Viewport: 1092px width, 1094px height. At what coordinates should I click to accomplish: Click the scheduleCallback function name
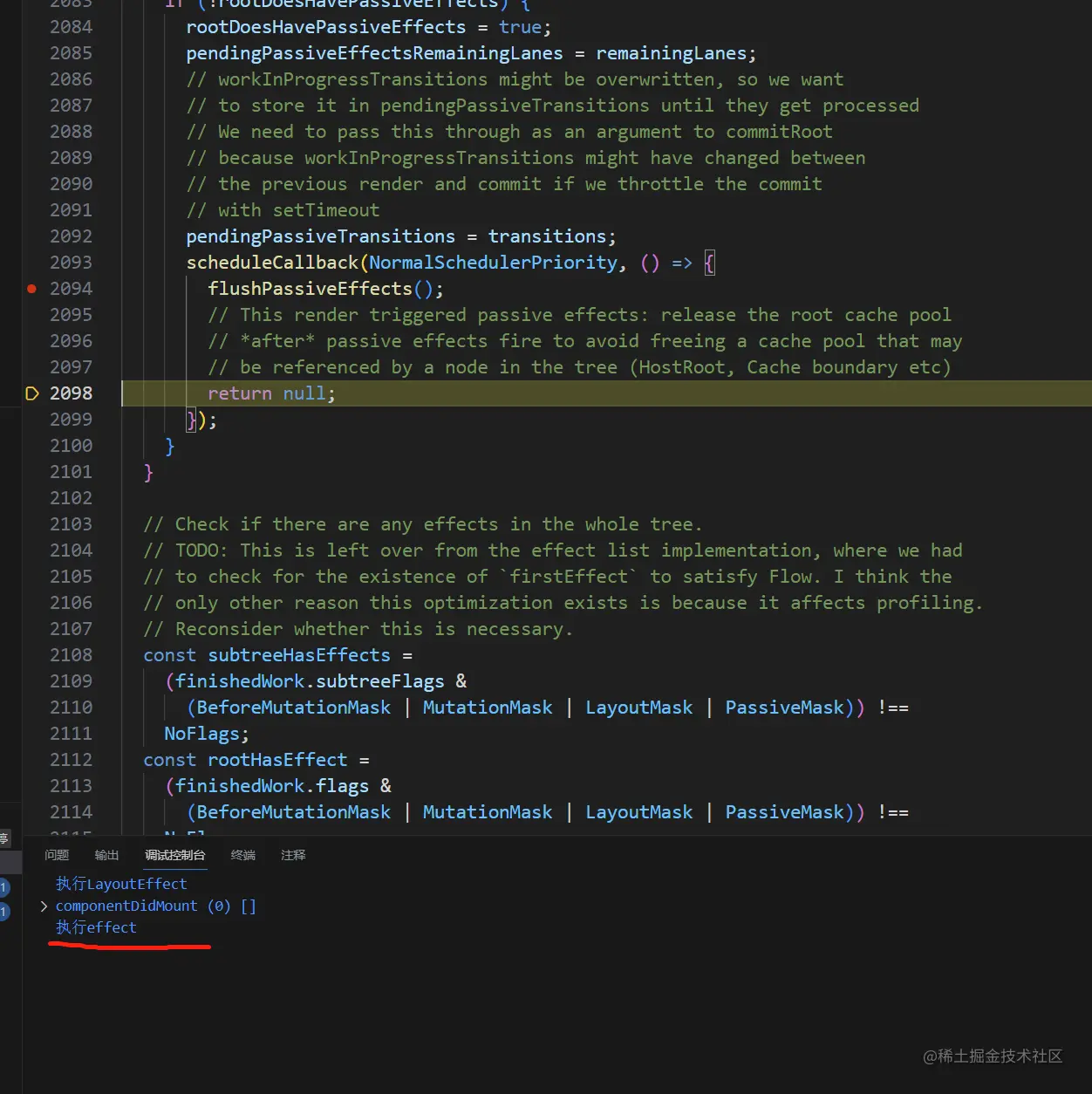(x=272, y=263)
